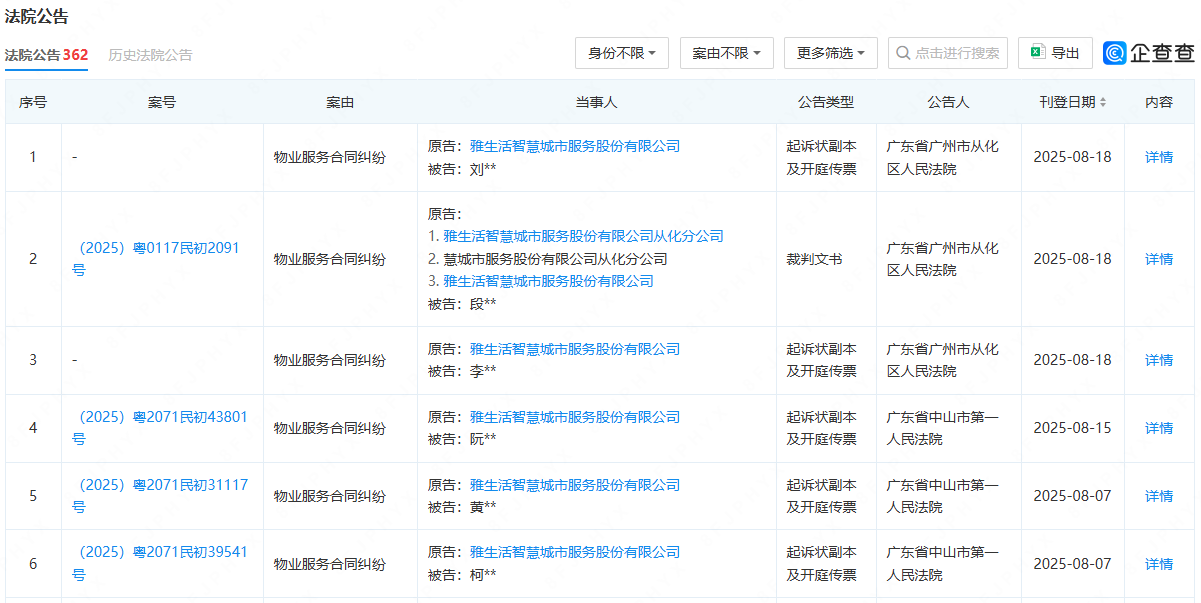This screenshot has width=1201, height=603.
Task: Open case (2025)粤0117民初2091号 link
Action: pos(158,248)
